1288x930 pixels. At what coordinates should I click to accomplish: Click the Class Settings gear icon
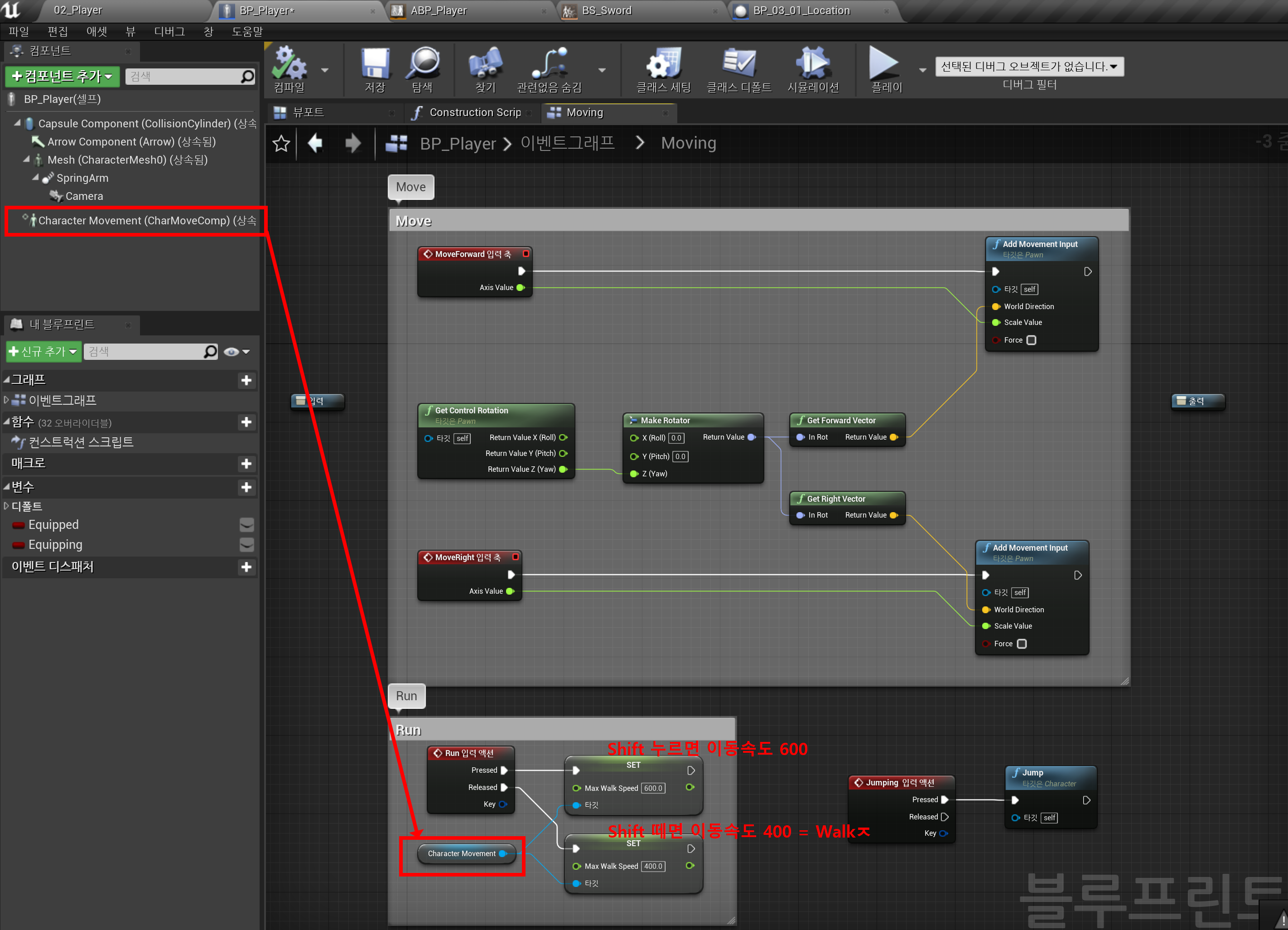[663, 64]
